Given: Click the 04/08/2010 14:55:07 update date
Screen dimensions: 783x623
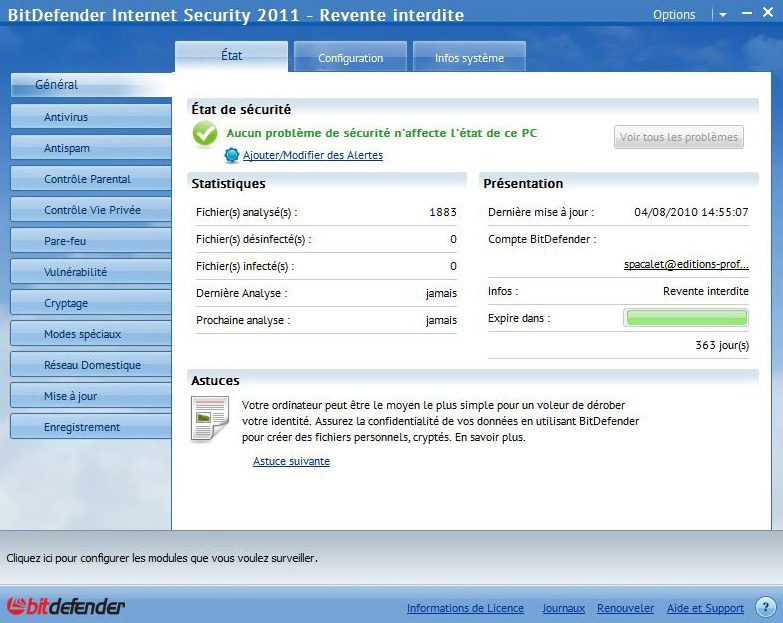Looking at the screenshot, I should click(691, 212).
